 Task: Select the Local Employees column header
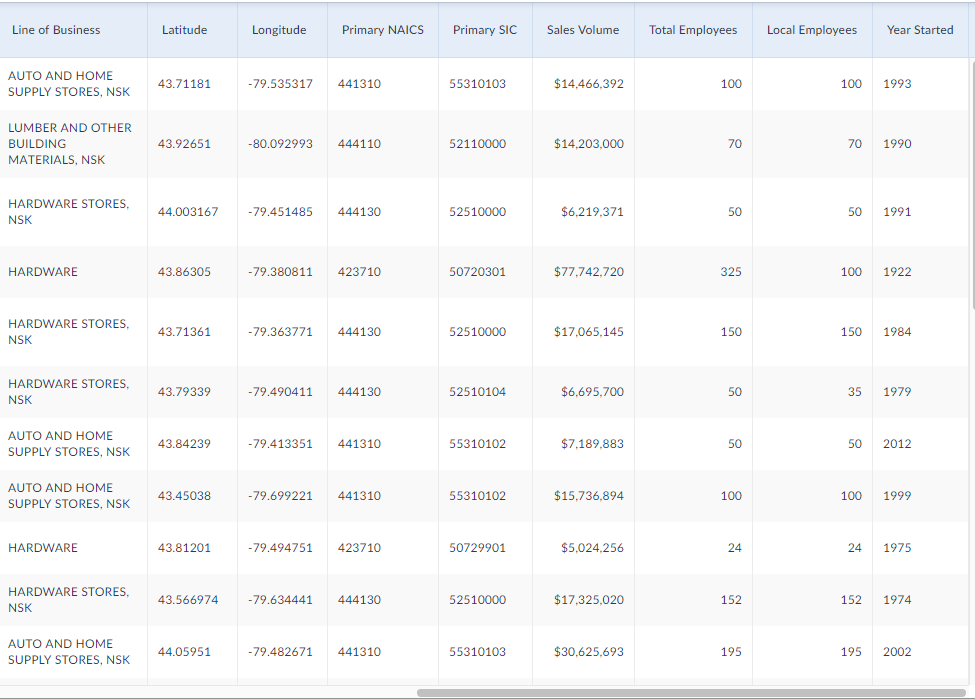[x=811, y=30]
